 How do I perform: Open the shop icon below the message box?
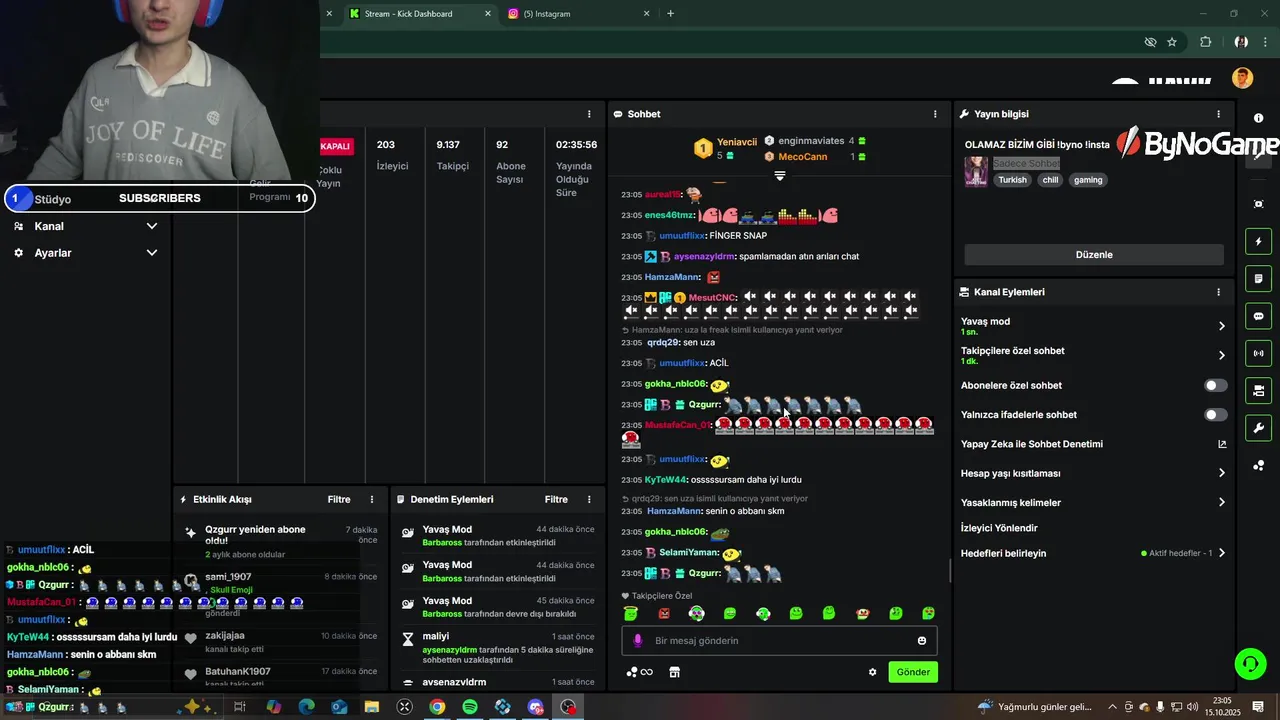[675, 672]
